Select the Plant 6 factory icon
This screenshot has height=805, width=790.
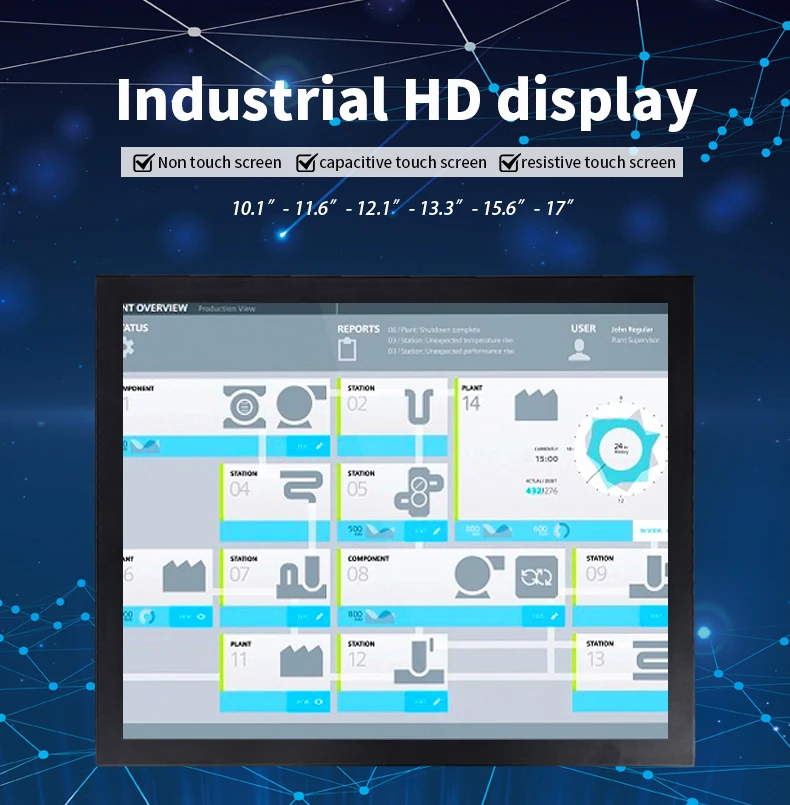tap(184, 576)
